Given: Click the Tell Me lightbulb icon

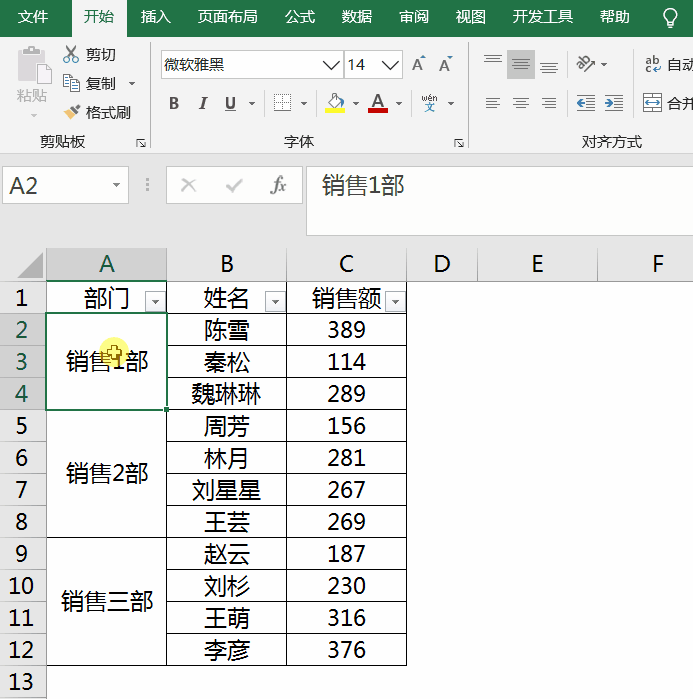Looking at the screenshot, I should pyautogui.click(x=670, y=18).
